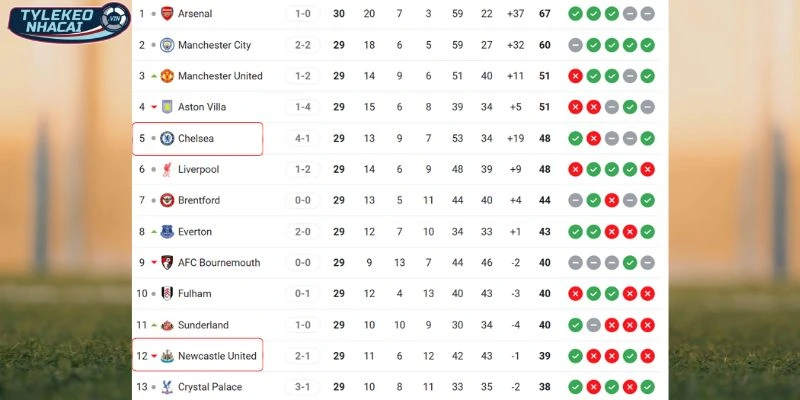Click Crystal Palace's 3-1 score badge
800x400 pixels.
coord(302,387)
